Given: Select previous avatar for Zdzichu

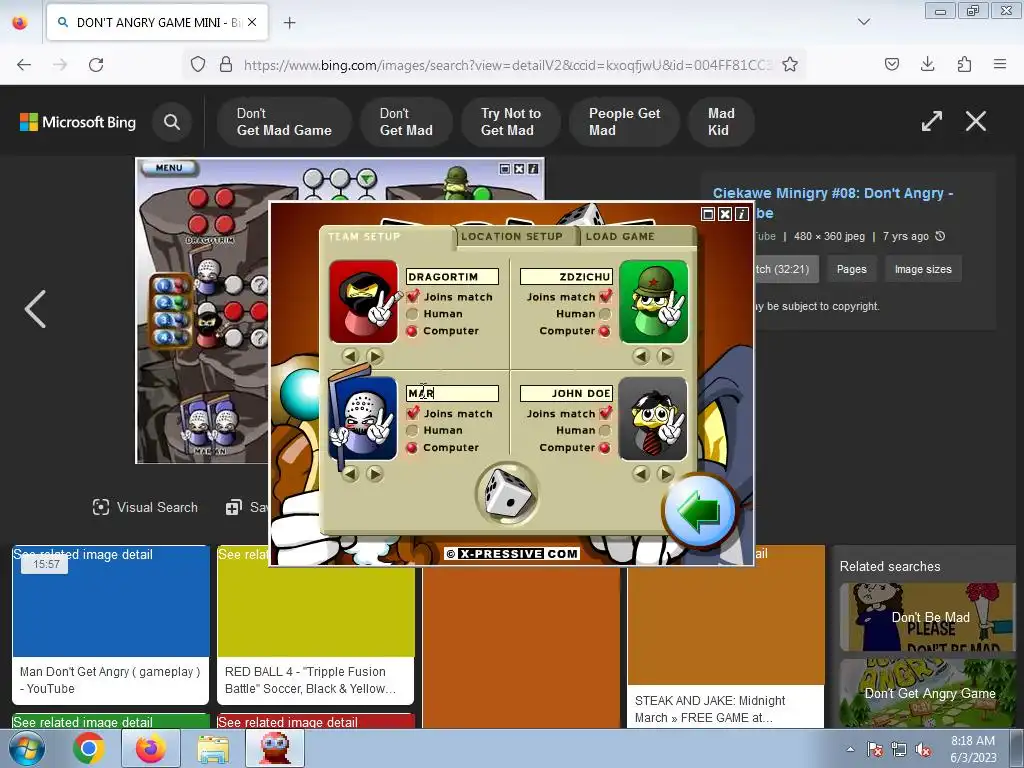Looking at the screenshot, I should [x=641, y=356].
